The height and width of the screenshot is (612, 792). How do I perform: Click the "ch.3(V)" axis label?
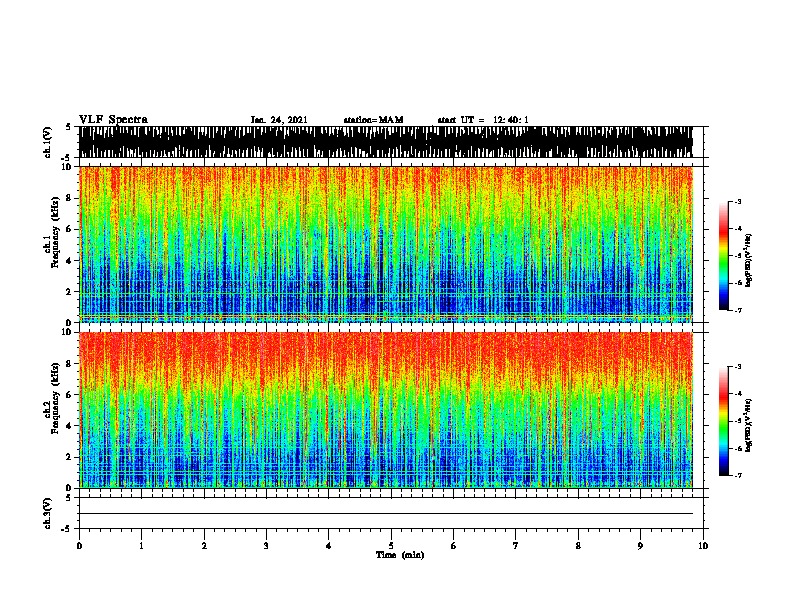point(48,513)
